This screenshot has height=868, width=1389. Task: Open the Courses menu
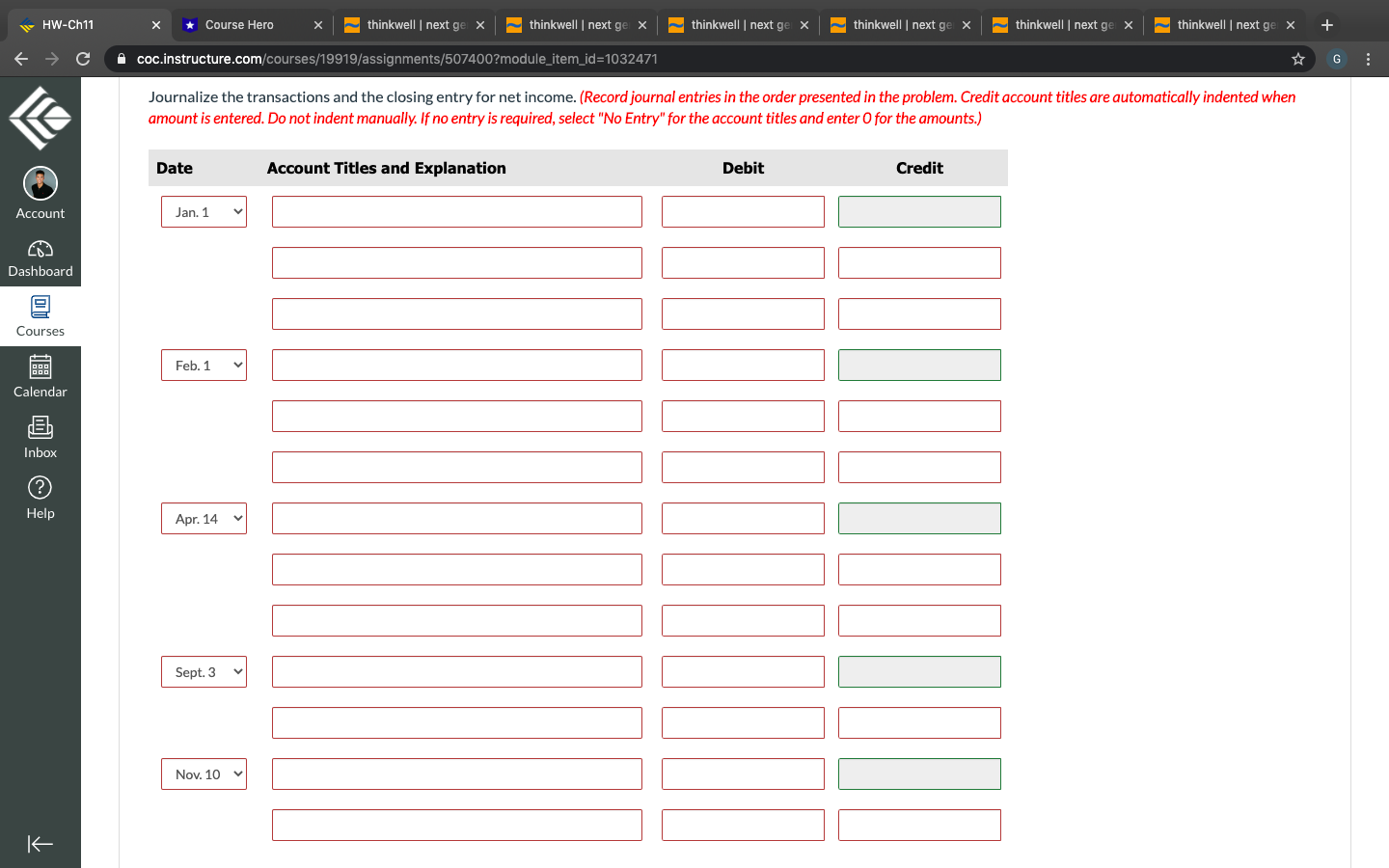[41, 316]
